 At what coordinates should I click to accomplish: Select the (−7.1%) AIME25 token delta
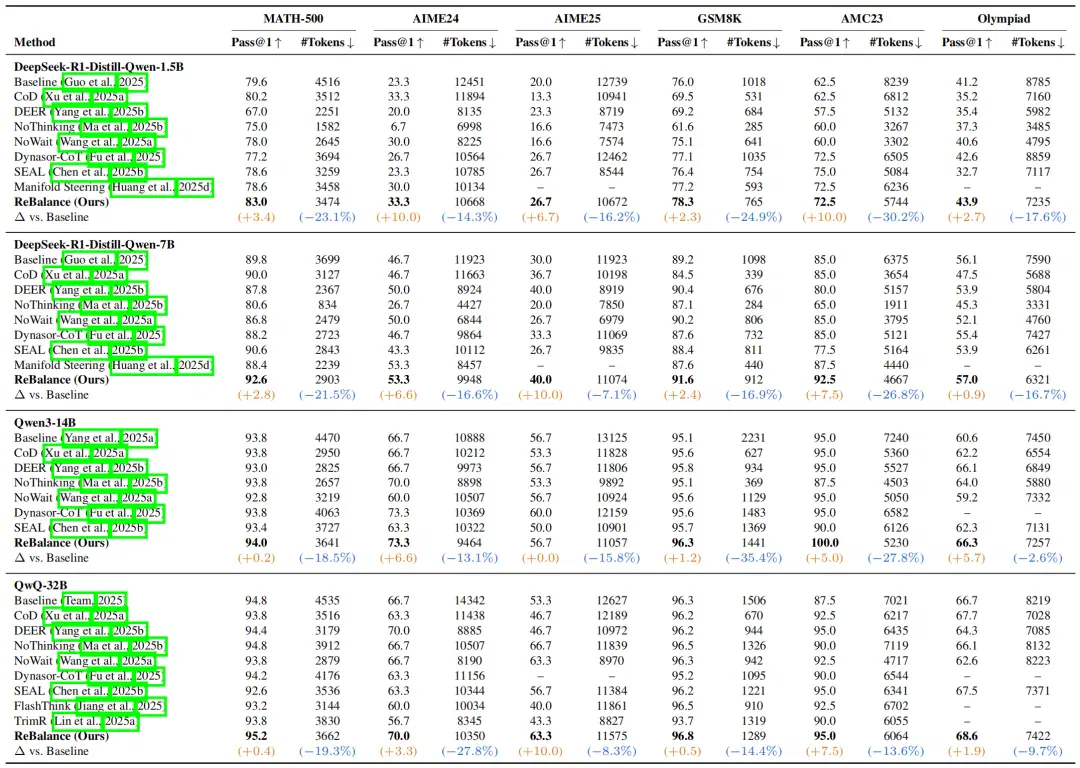click(612, 395)
